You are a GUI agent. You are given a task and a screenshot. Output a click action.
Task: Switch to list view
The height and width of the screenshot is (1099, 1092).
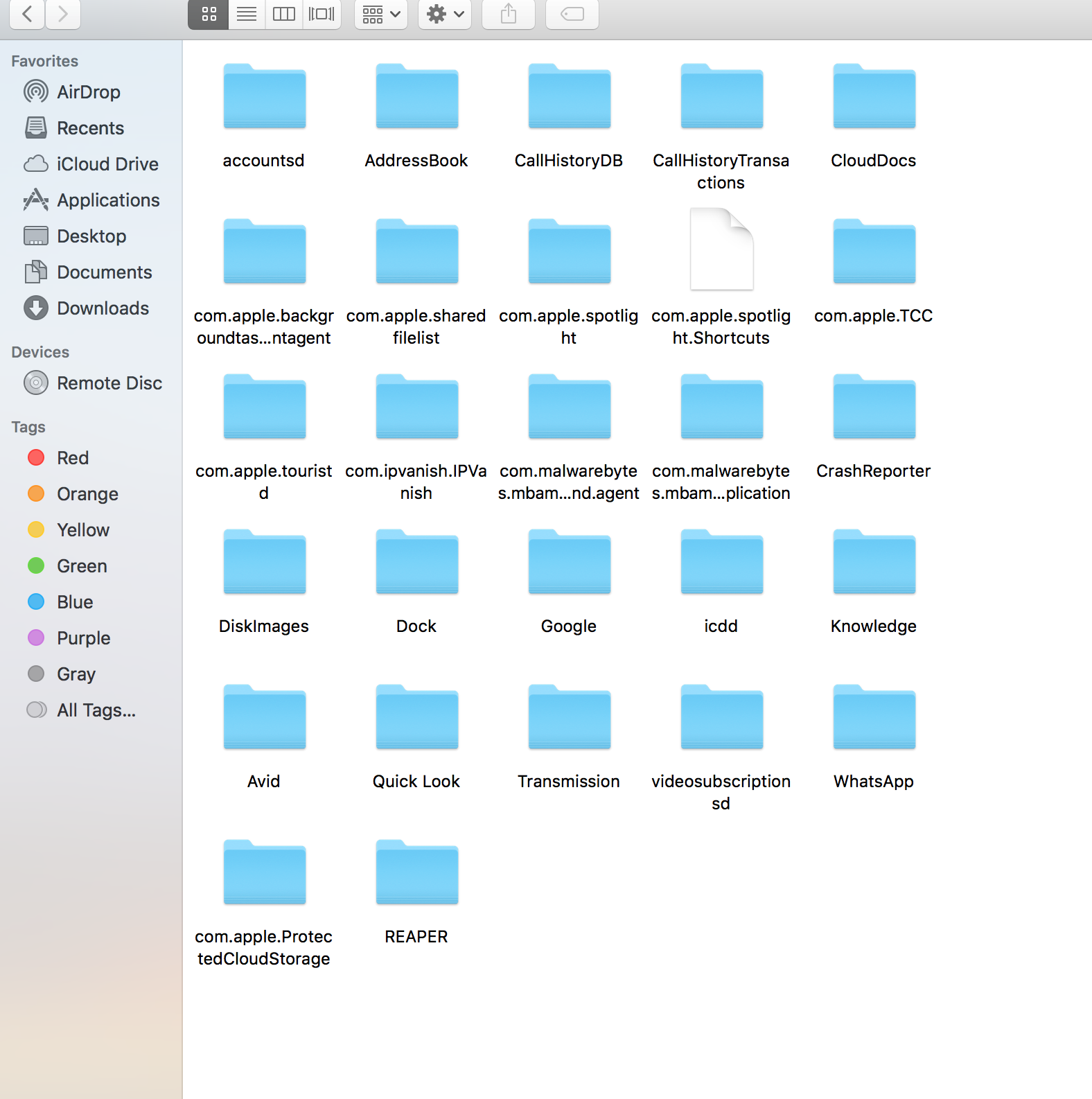(247, 14)
